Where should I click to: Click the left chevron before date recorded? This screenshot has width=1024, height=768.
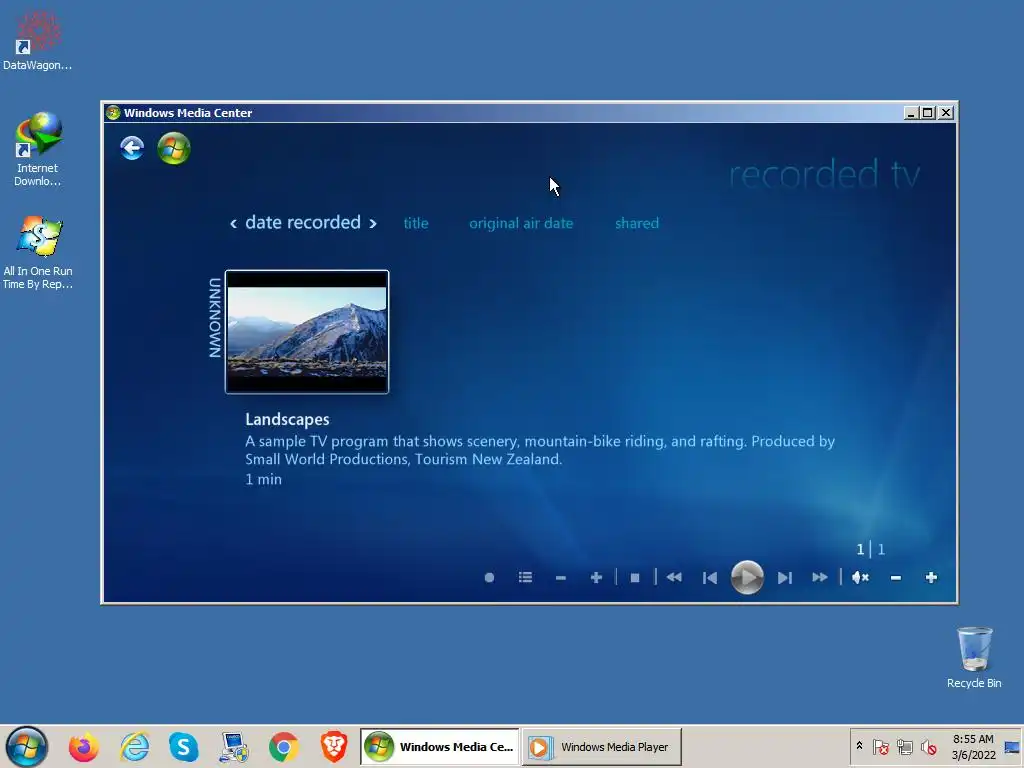click(233, 224)
